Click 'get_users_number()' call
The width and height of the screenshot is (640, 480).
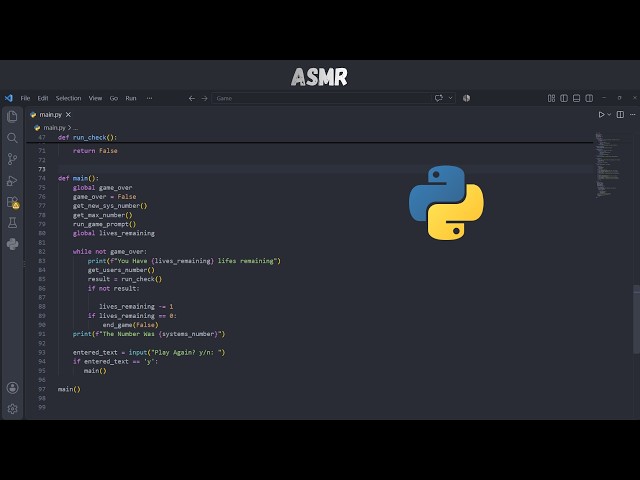[x=121, y=270]
